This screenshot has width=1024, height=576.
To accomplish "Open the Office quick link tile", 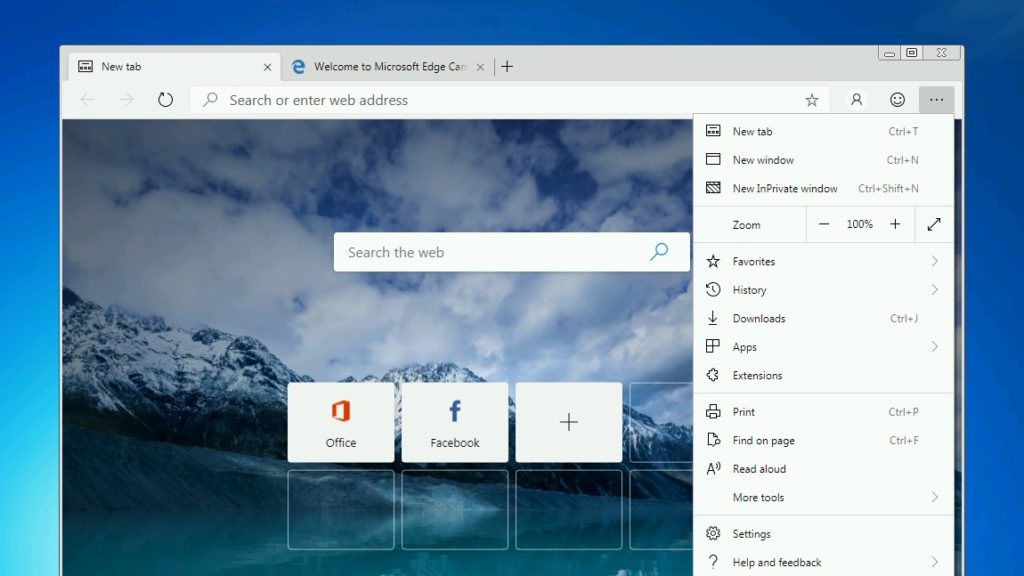I will click(341, 422).
